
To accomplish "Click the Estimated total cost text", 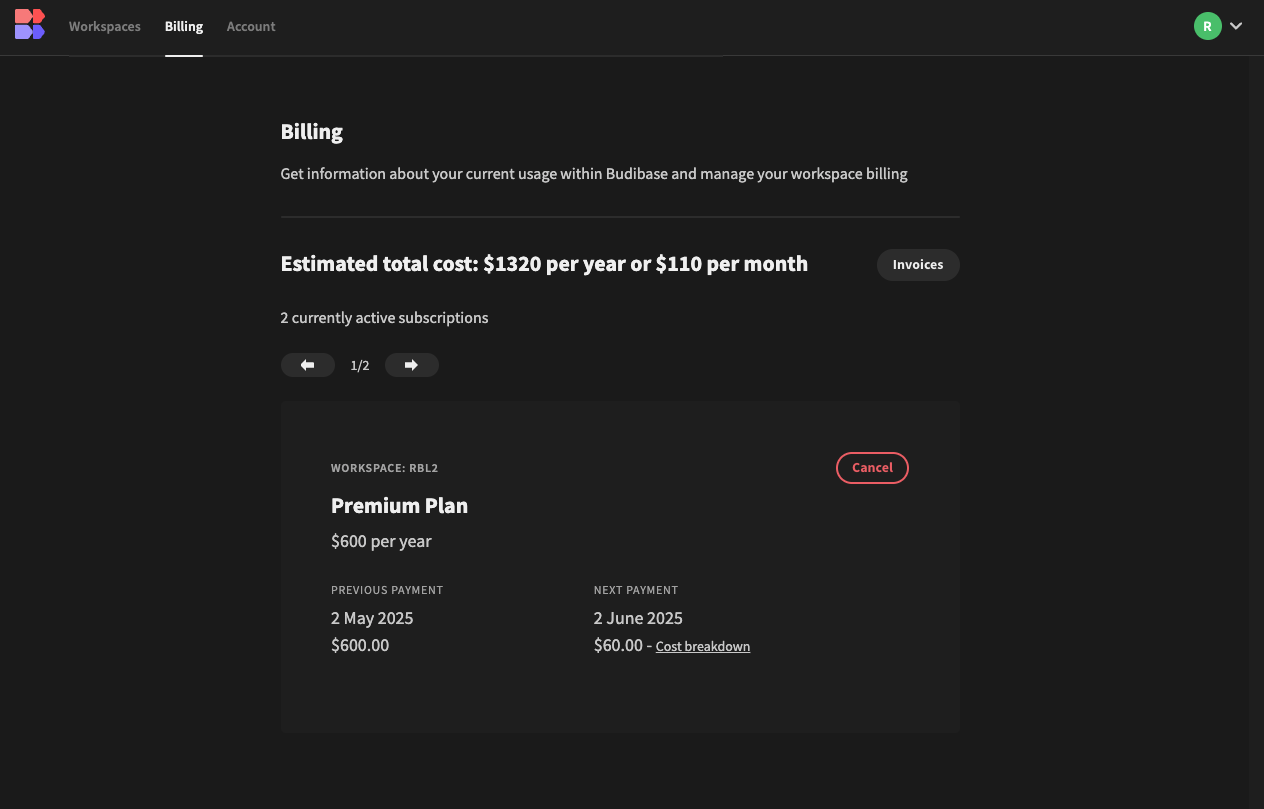I will [x=544, y=264].
